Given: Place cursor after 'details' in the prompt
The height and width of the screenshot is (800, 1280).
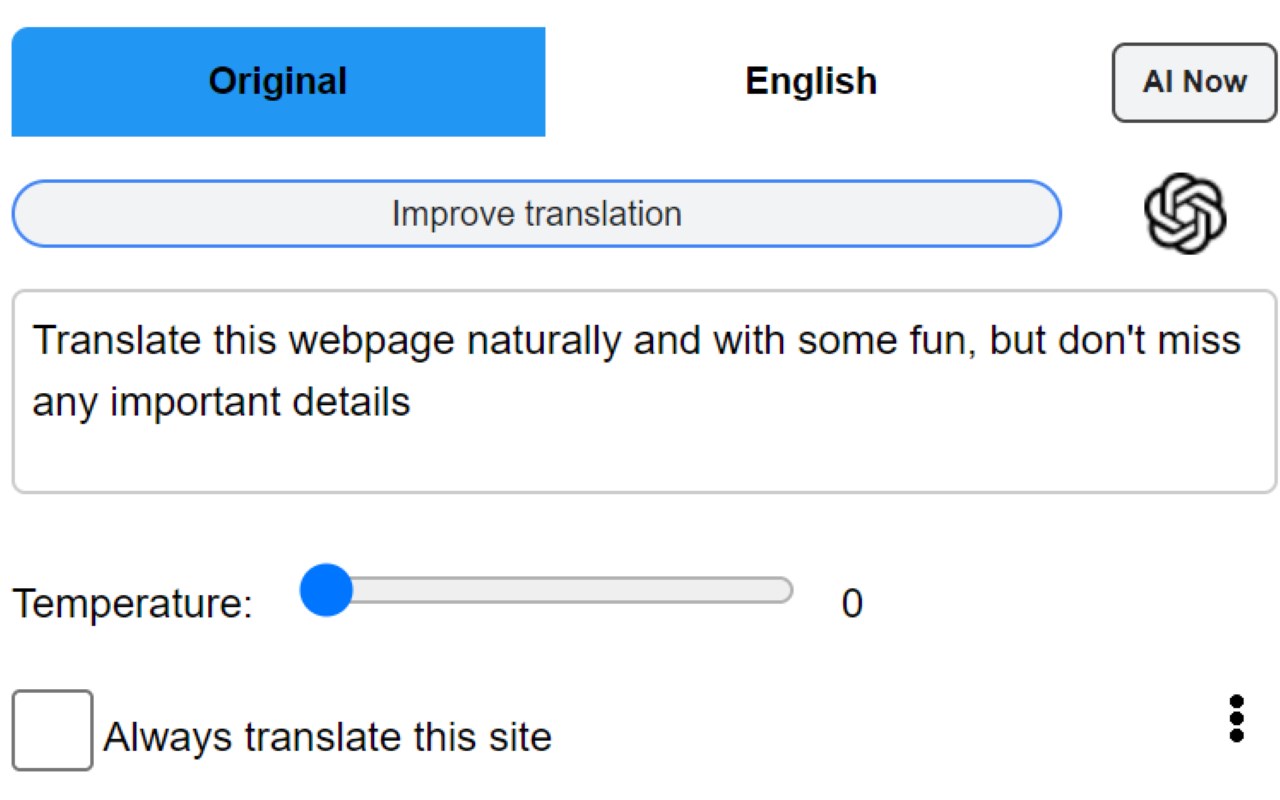Looking at the screenshot, I should pos(412,402).
